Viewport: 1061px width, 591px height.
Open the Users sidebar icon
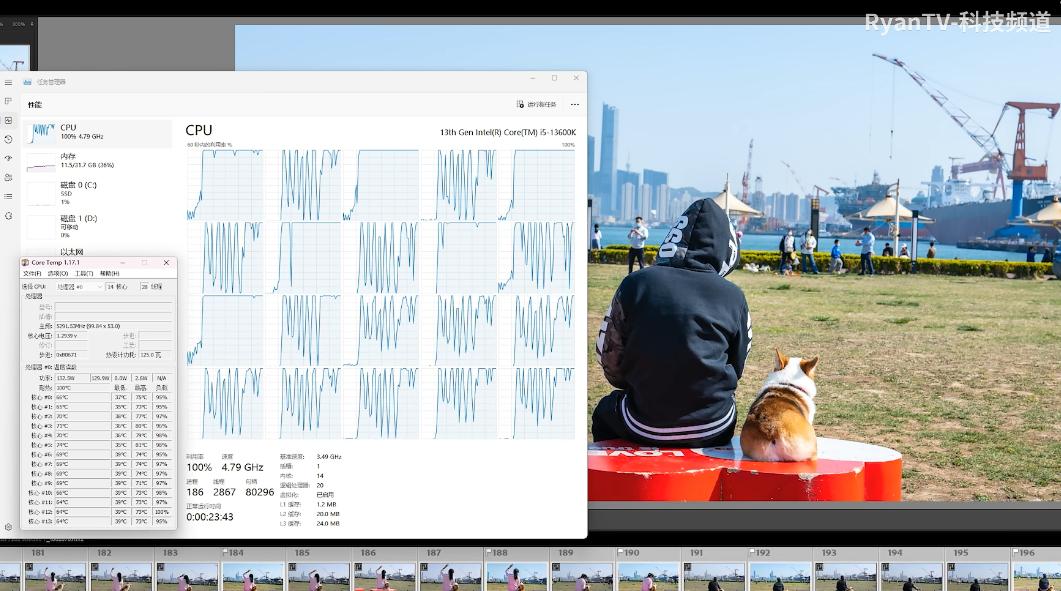point(8,177)
